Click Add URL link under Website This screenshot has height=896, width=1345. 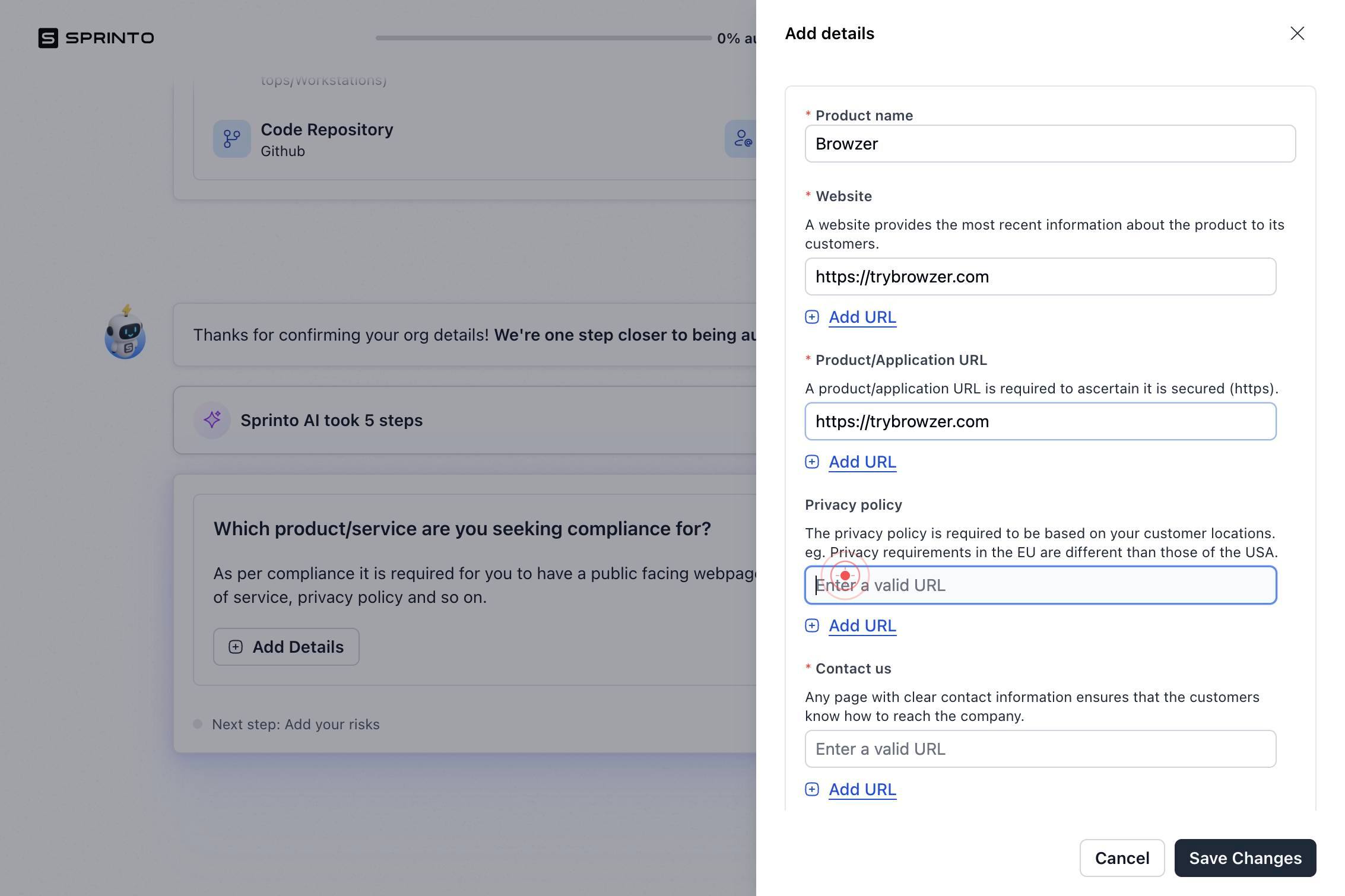pos(862,317)
